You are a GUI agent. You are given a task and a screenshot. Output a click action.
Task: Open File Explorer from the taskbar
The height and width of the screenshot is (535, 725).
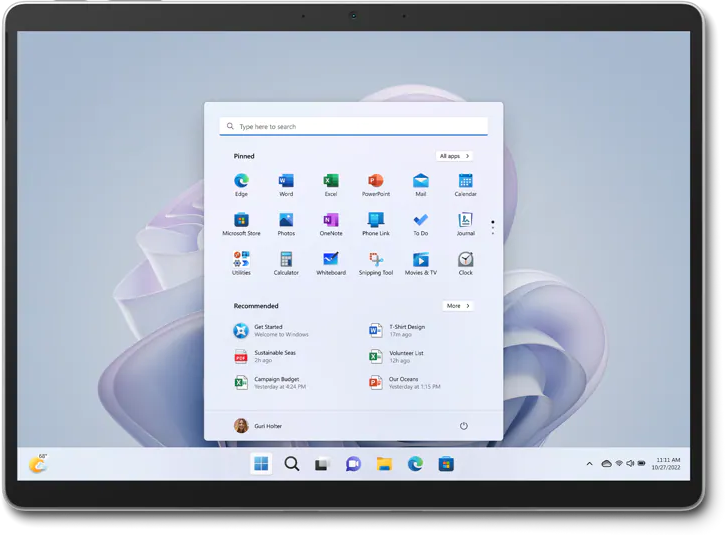click(384, 463)
